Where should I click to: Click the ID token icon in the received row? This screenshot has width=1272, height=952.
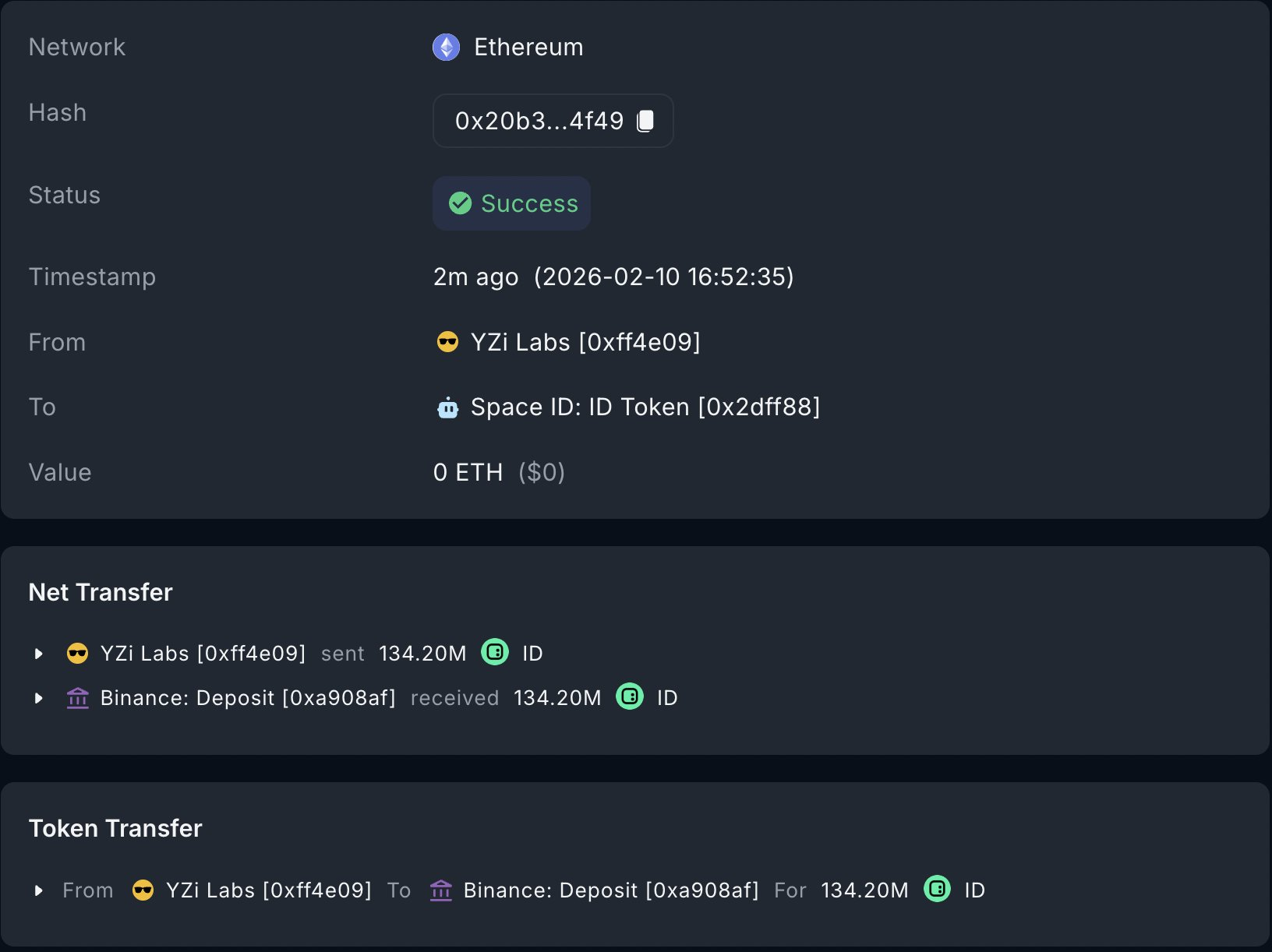point(630,696)
